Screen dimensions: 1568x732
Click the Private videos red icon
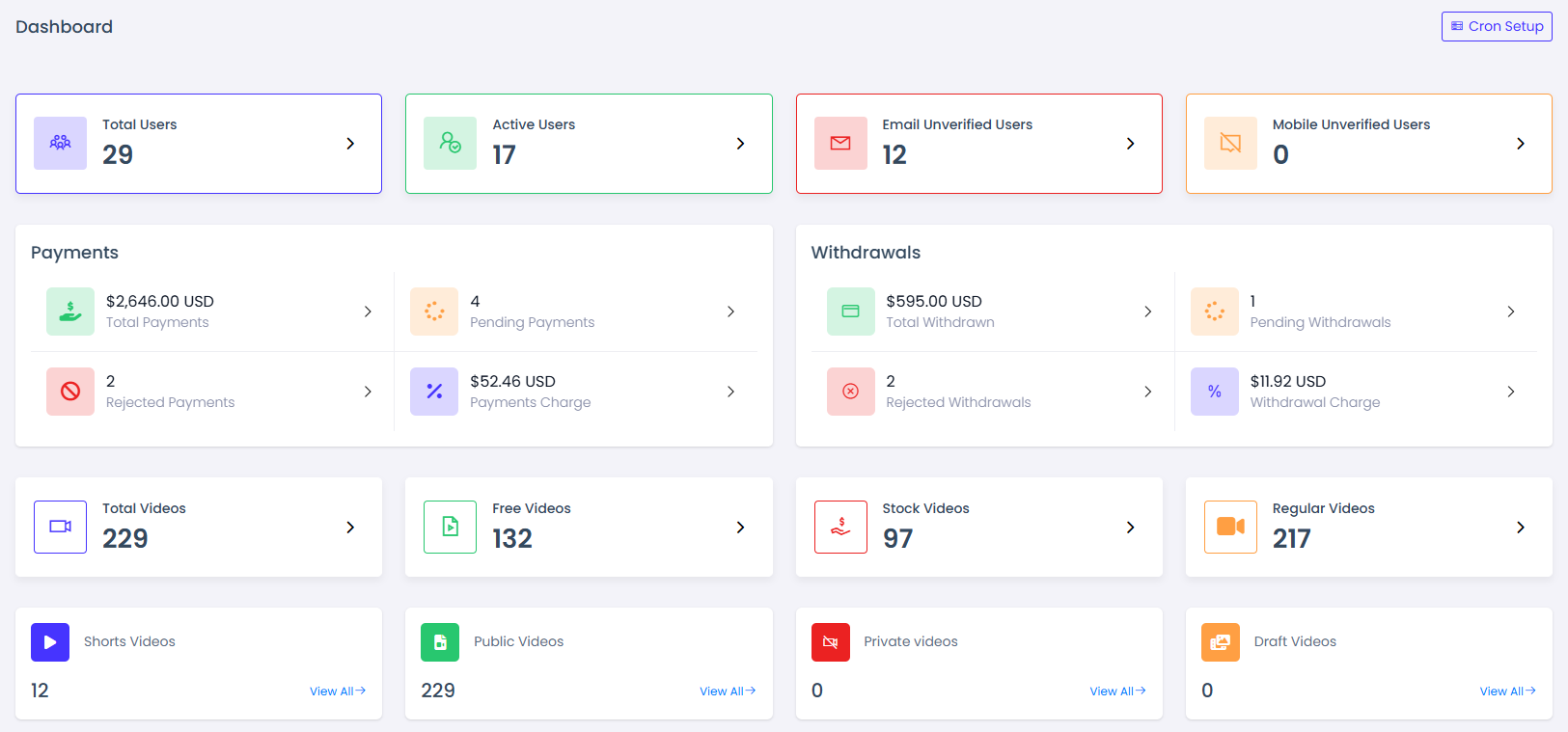coord(830,642)
